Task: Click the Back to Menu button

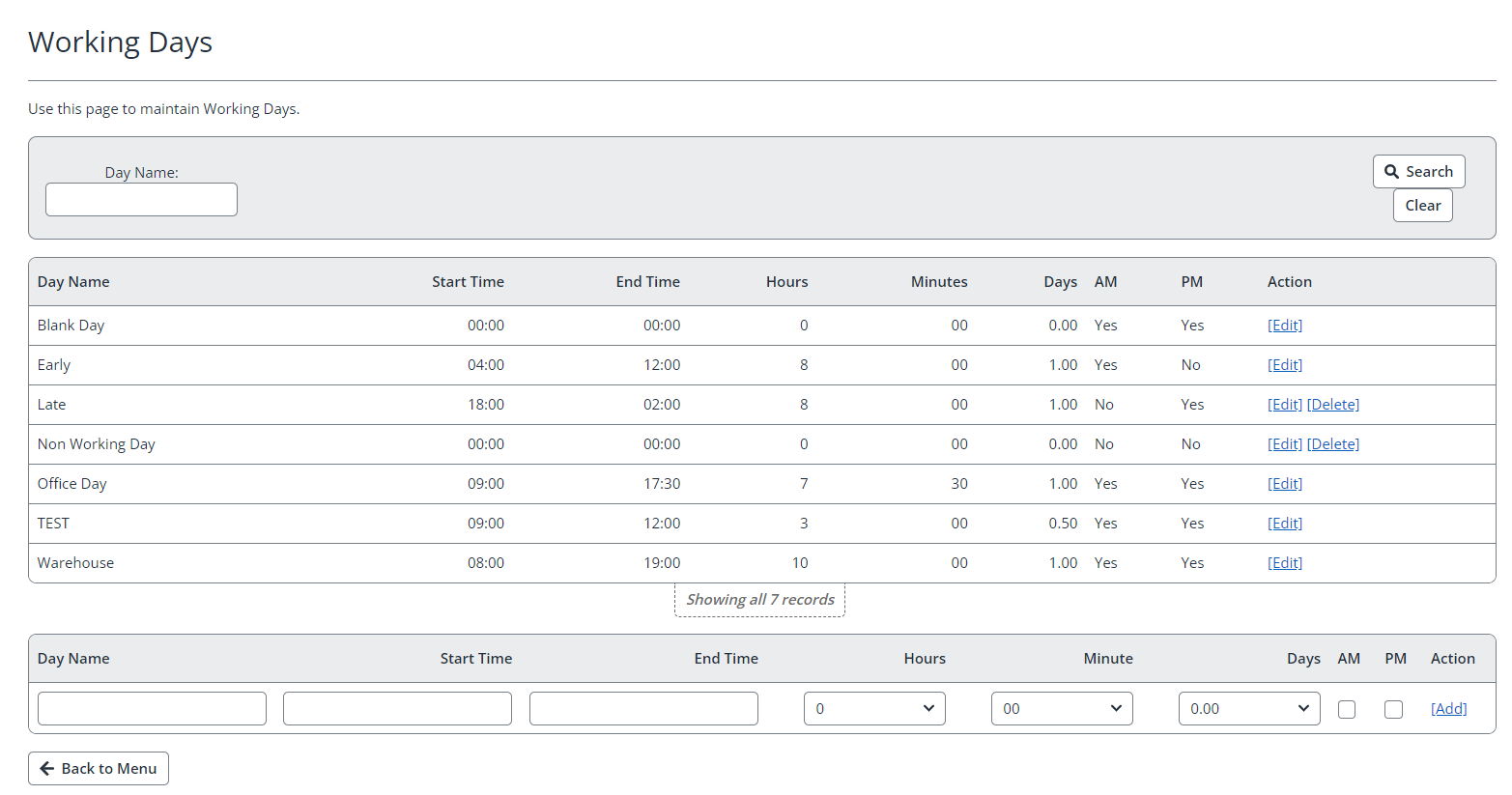Action: (x=99, y=769)
